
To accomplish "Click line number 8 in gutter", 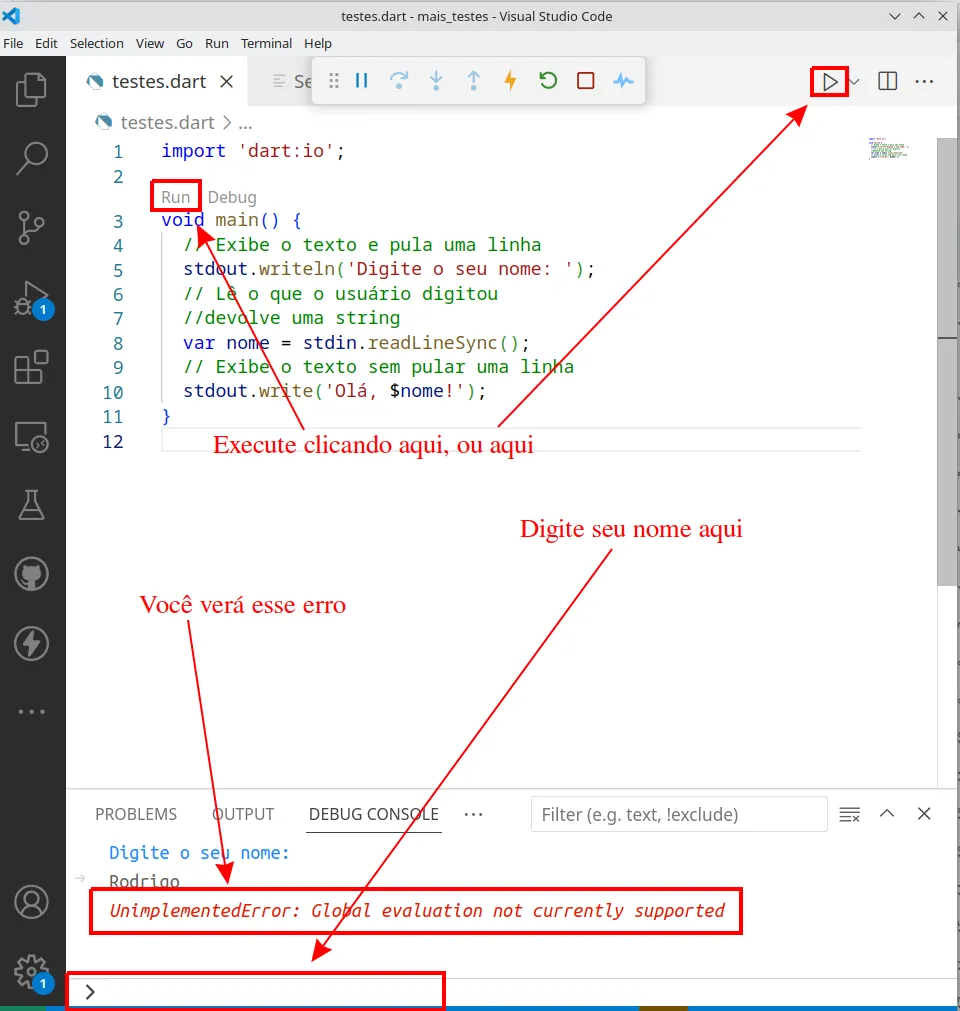I will point(118,343).
